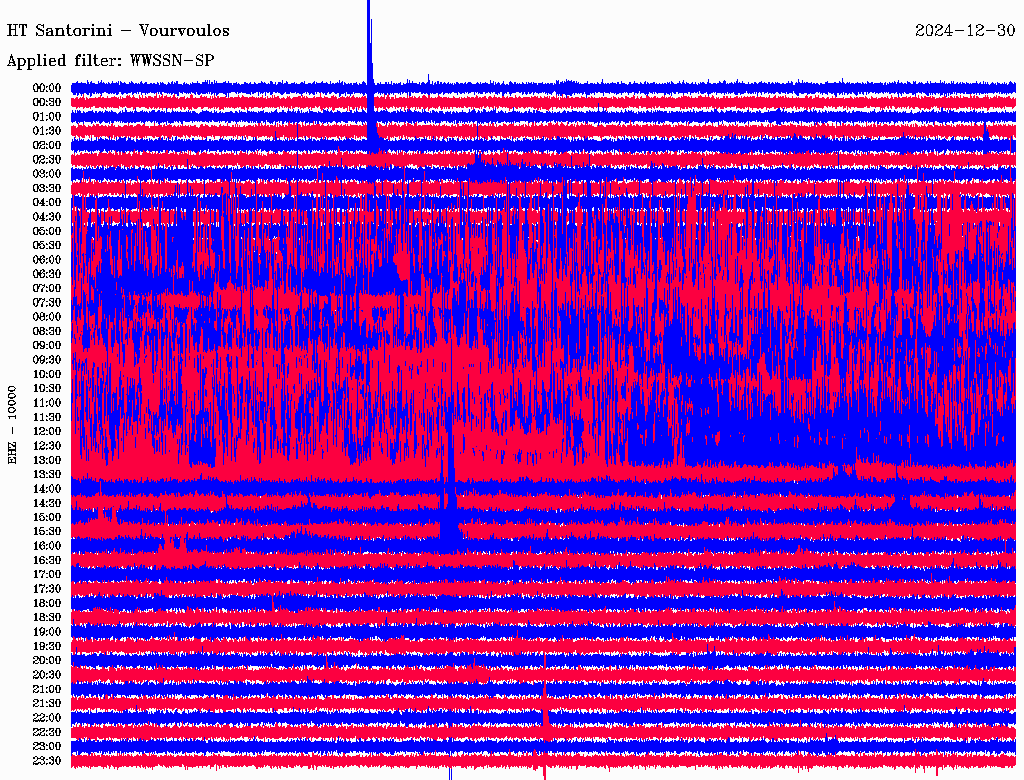Click the 11:30 time label
The image size is (1024, 780).
pos(47,417)
